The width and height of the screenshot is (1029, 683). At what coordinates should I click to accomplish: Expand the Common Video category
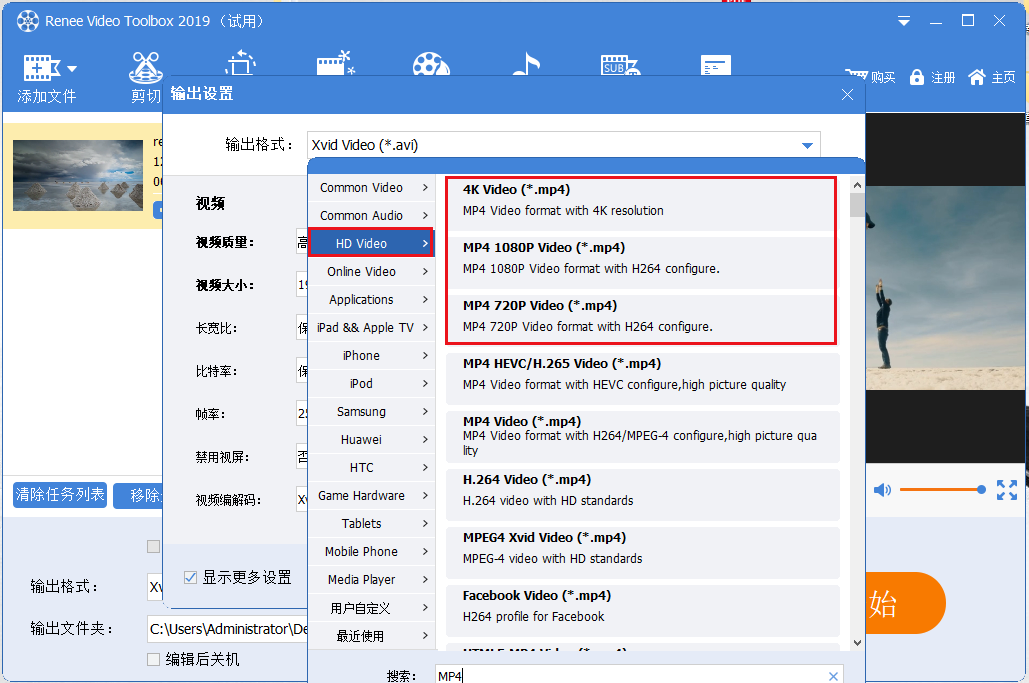pyautogui.click(x=371, y=188)
